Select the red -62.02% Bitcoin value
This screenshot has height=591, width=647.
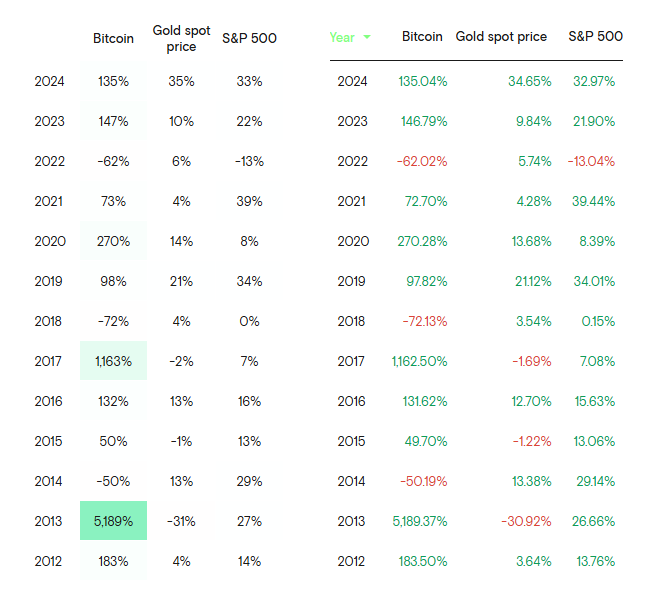[421, 161]
